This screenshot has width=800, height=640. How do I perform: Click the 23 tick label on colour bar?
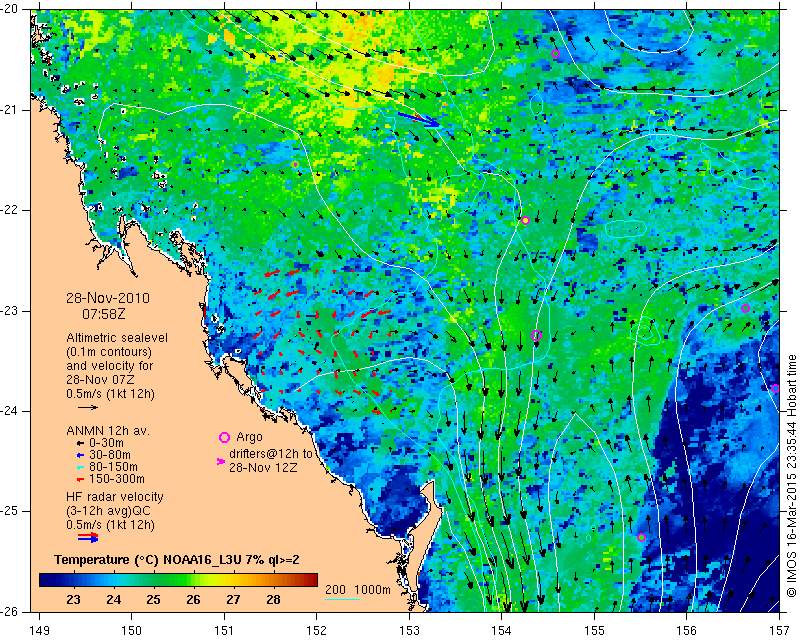[73, 600]
